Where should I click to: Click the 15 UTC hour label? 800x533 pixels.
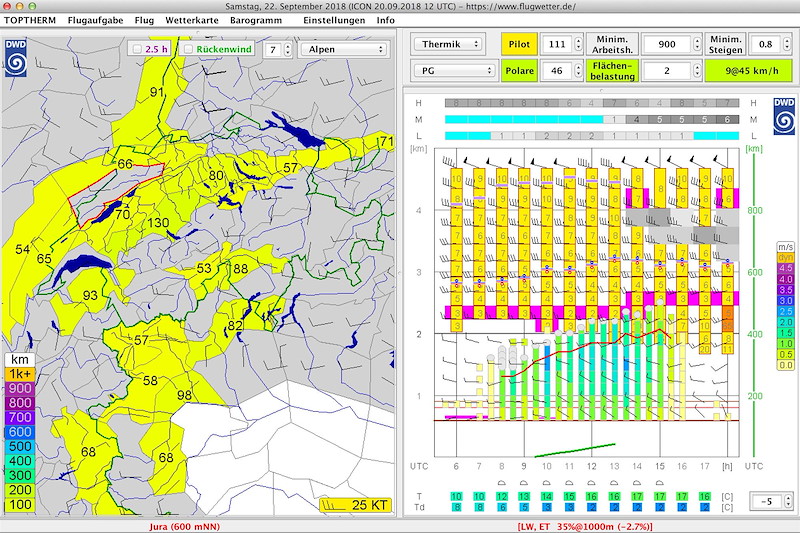click(x=660, y=466)
